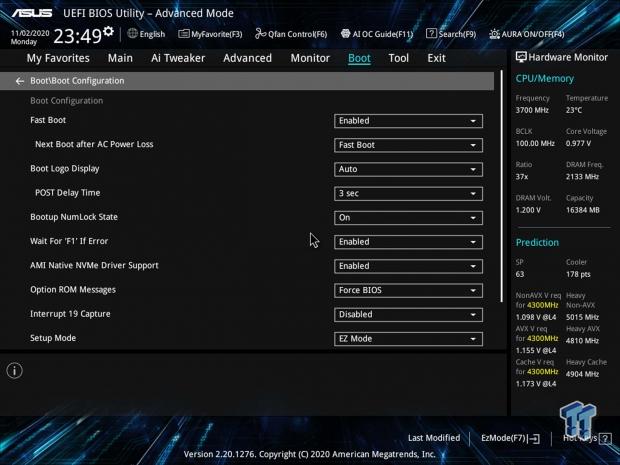Select the Bootup NumLock State label
Screen dimensions: 620x465
[74, 217]
